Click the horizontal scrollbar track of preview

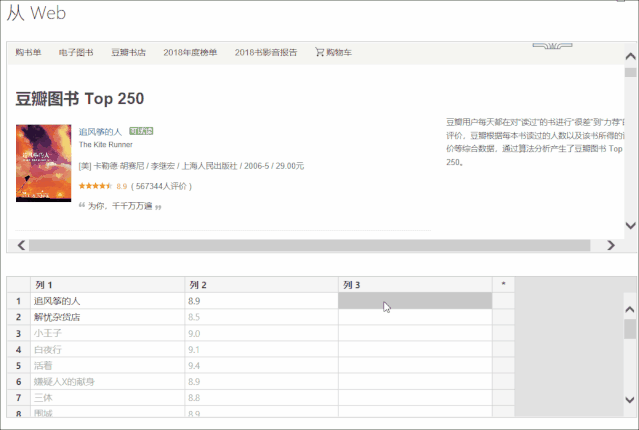pyautogui.click(x=309, y=245)
